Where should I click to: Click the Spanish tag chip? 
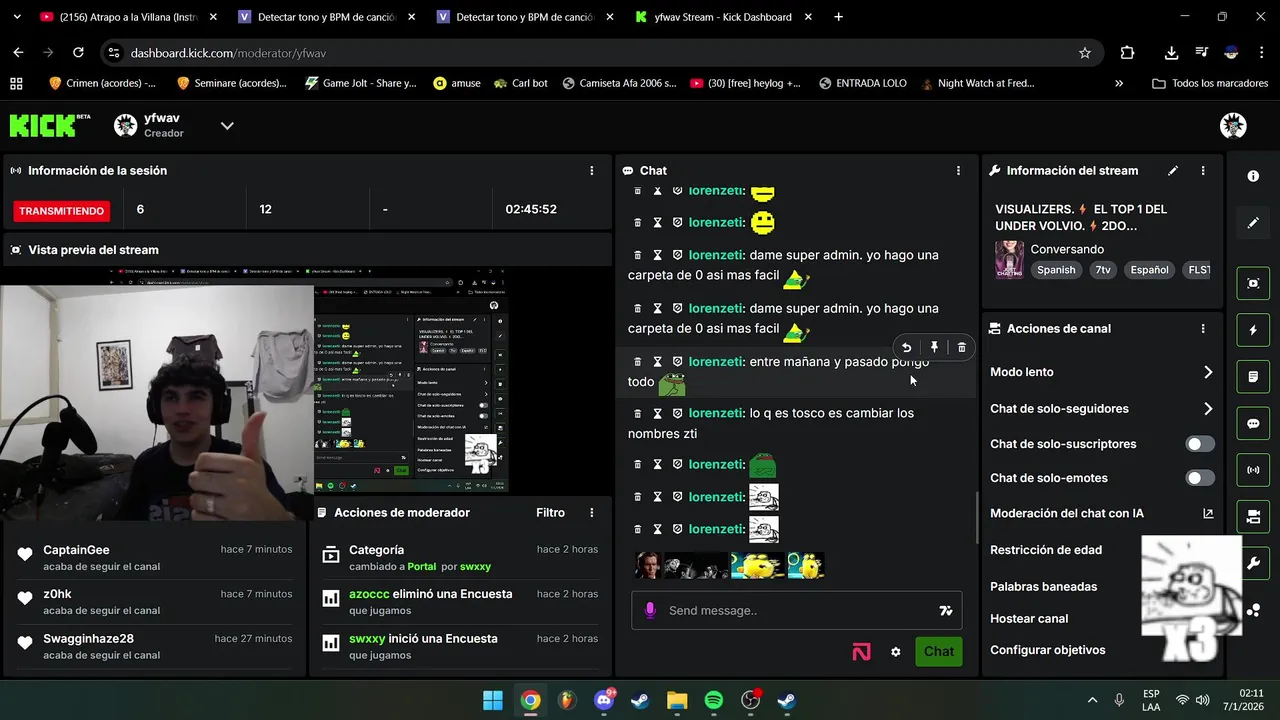1056,270
